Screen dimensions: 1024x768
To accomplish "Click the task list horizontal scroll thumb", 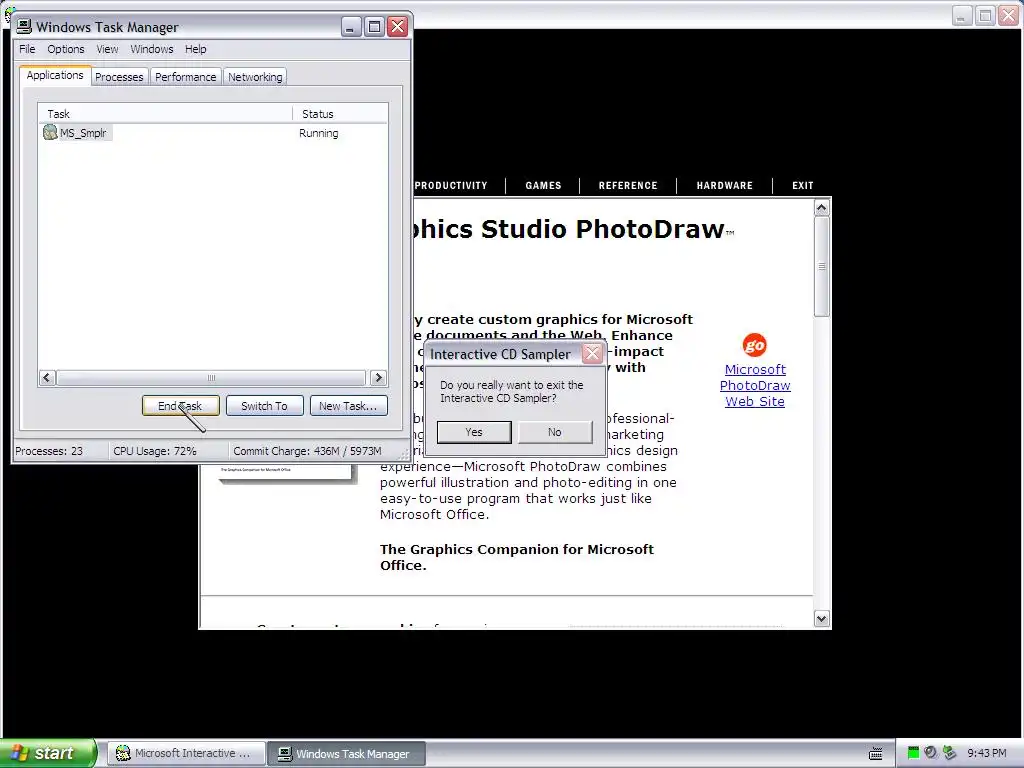I will [211, 377].
